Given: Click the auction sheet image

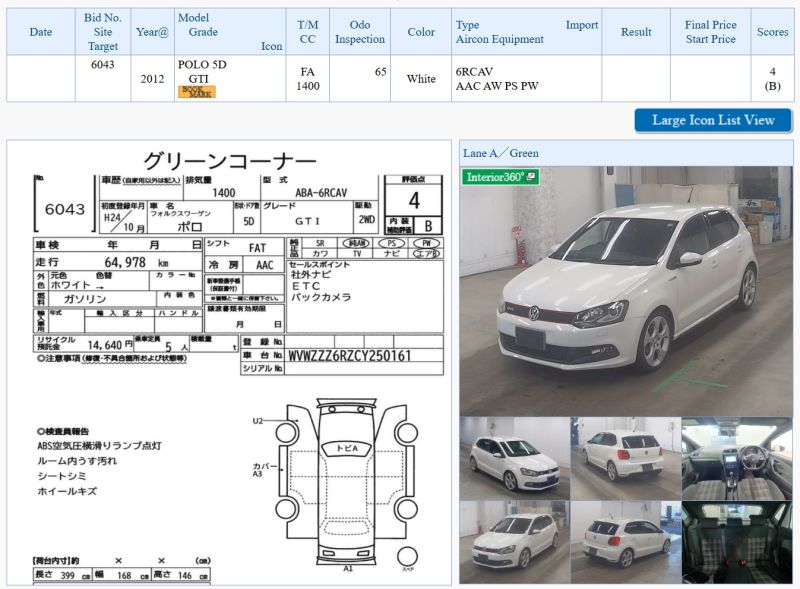Looking at the screenshot, I should (x=229, y=363).
